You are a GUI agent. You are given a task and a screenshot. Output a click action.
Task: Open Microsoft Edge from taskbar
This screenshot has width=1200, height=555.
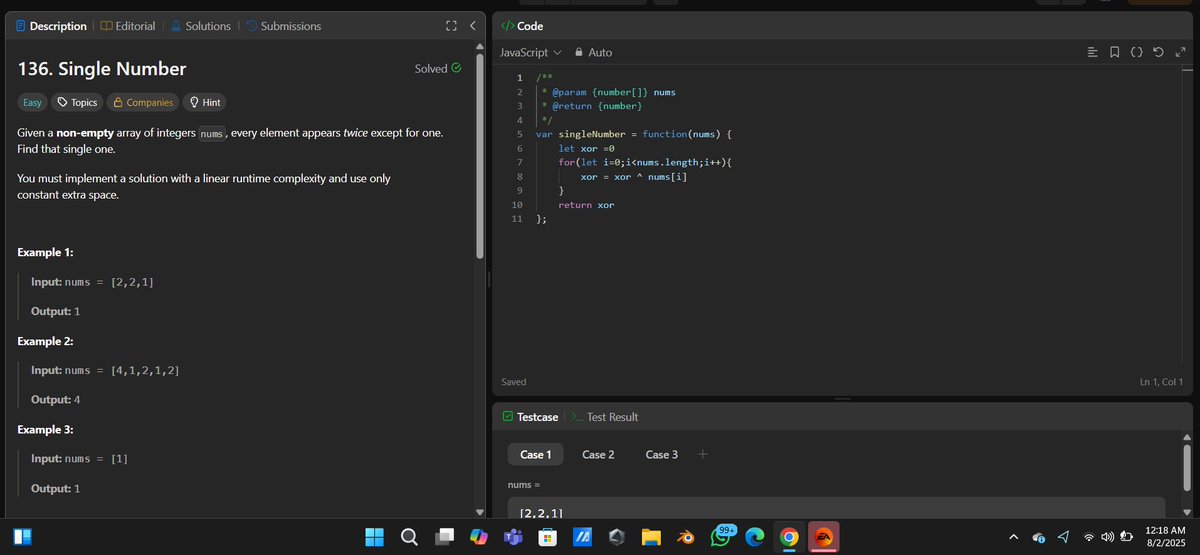tap(755, 537)
